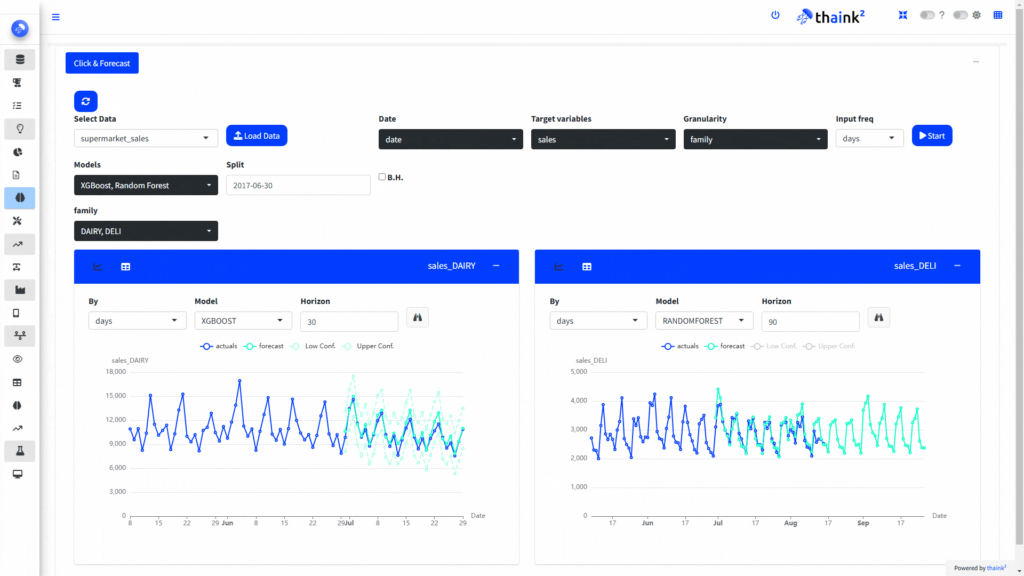Image resolution: width=1024 pixels, height=576 pixels.
Task: Click the blue refresh icon button
Action: (86, 101)
